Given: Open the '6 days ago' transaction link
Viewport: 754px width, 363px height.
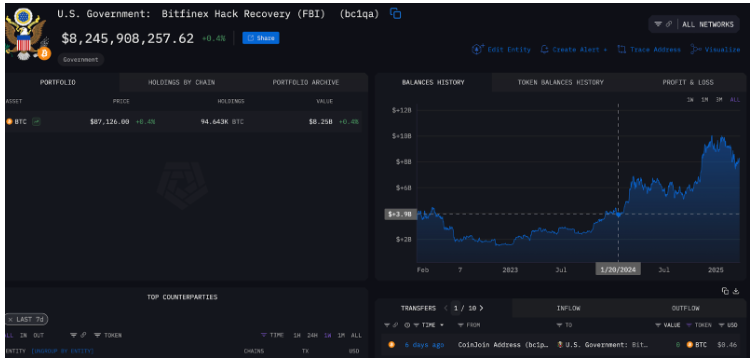Looking at the screenshot, I should (x=424, y=345).
